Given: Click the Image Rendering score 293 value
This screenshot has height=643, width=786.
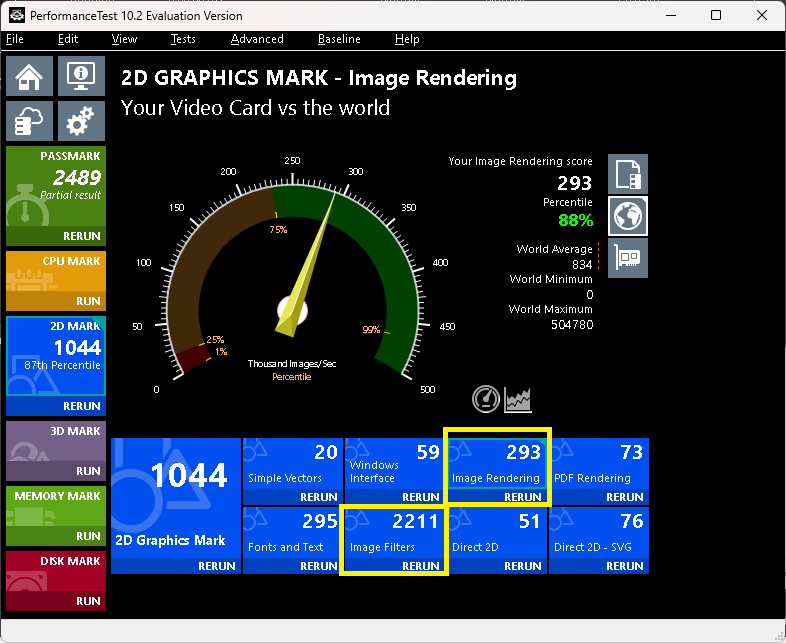Looking at the screenshot, I should (574, 183).
